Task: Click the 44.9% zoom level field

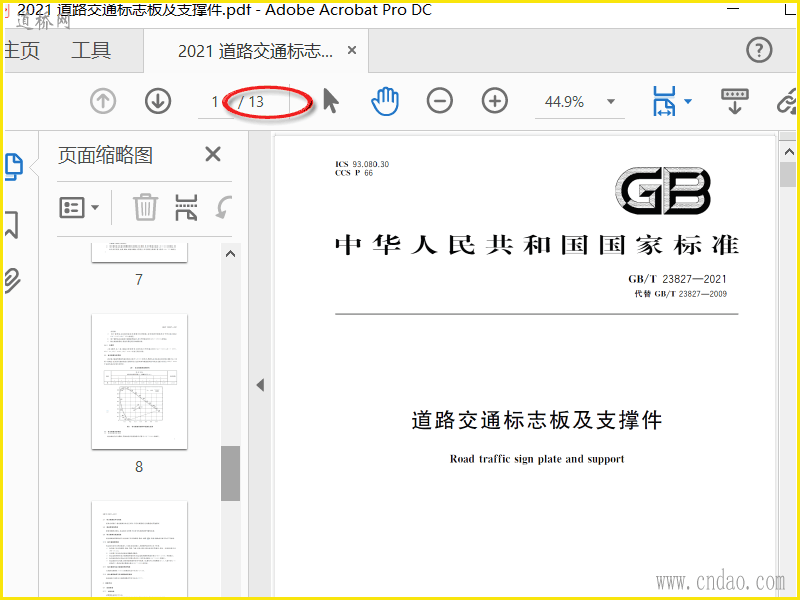Action: (x=564, y=102)
